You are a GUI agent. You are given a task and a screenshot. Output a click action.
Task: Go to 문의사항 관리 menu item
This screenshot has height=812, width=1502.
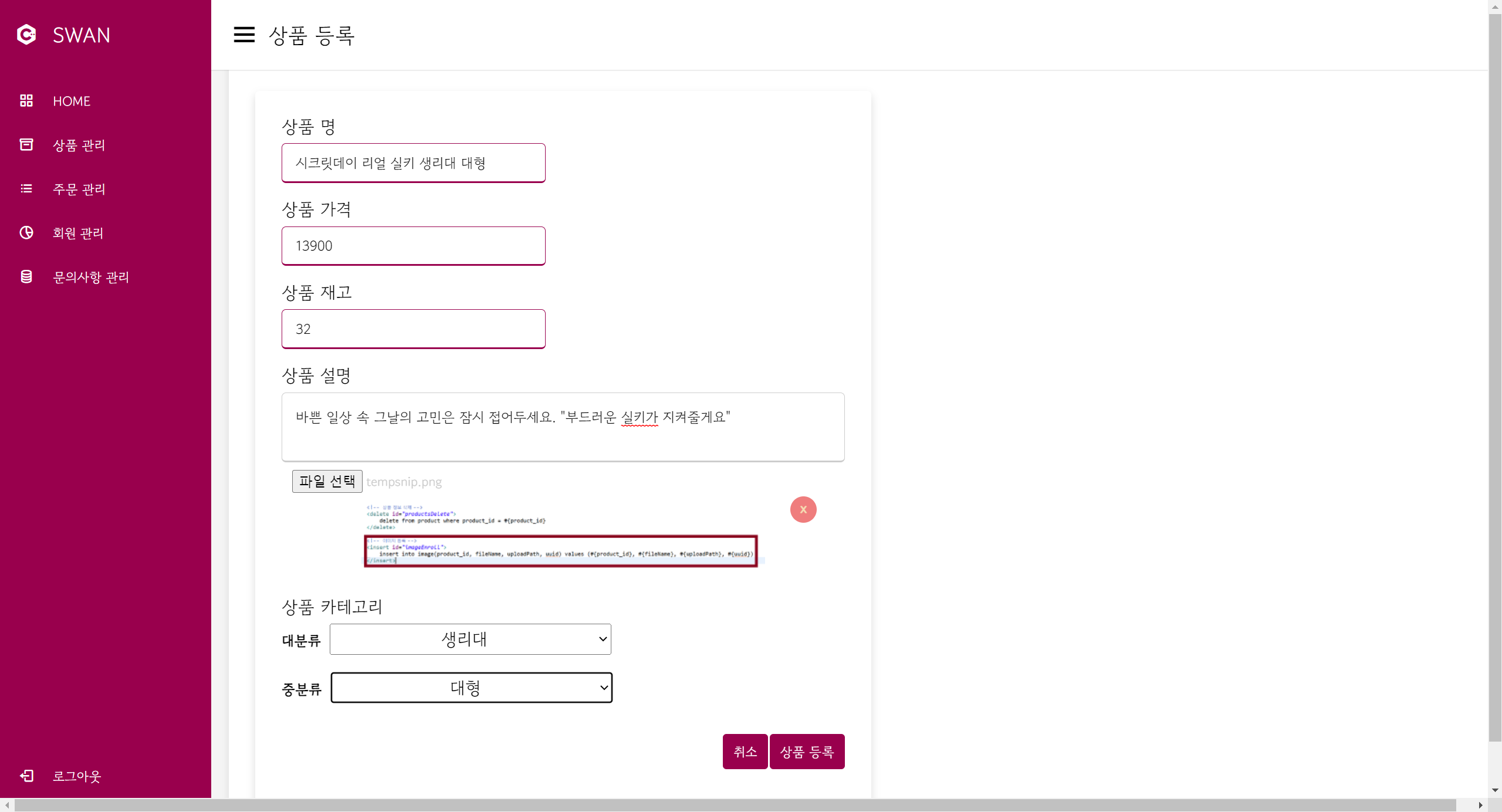[x=91, y=277]
